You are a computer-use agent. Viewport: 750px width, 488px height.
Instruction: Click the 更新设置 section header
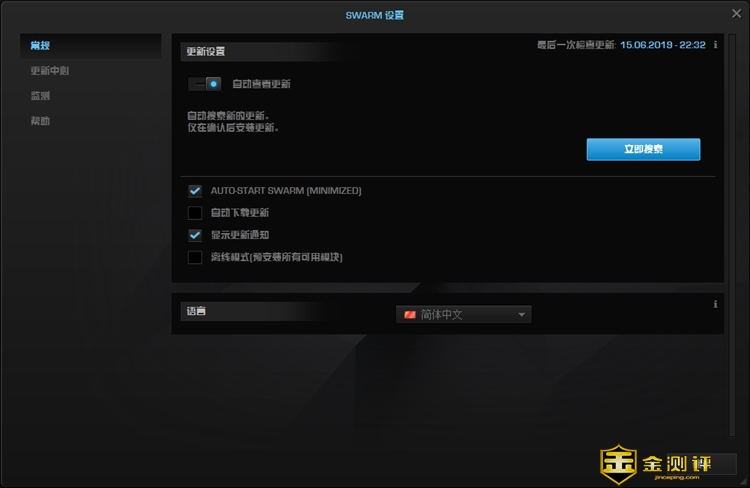(x=205, y=51)
